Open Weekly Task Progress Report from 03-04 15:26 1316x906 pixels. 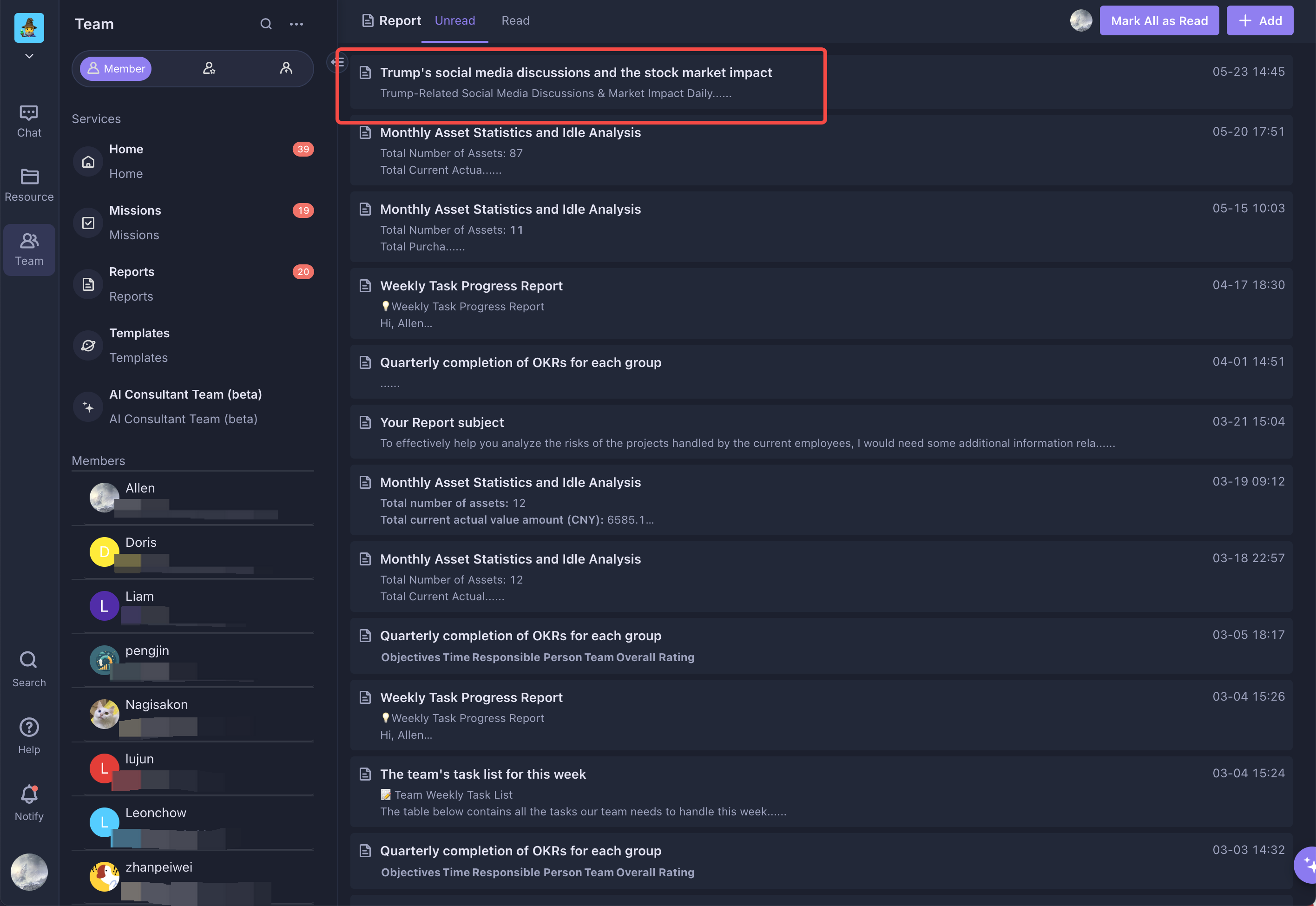(x=821, y=715)
